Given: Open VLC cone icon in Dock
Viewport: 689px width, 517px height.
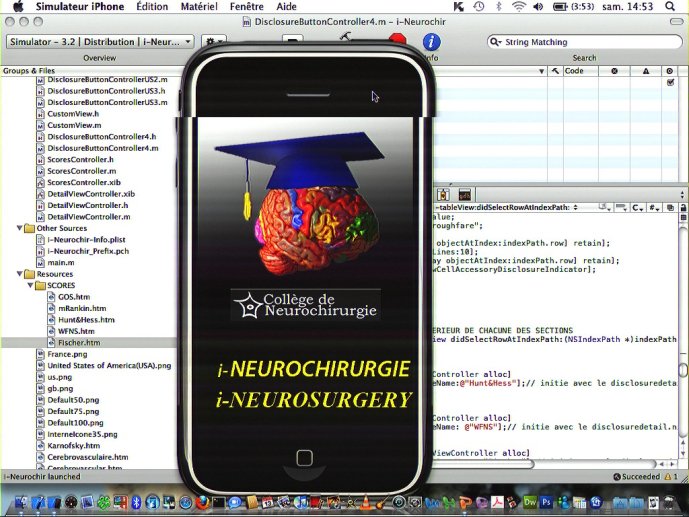Looking at the screenshot, I should pos(365,502).
